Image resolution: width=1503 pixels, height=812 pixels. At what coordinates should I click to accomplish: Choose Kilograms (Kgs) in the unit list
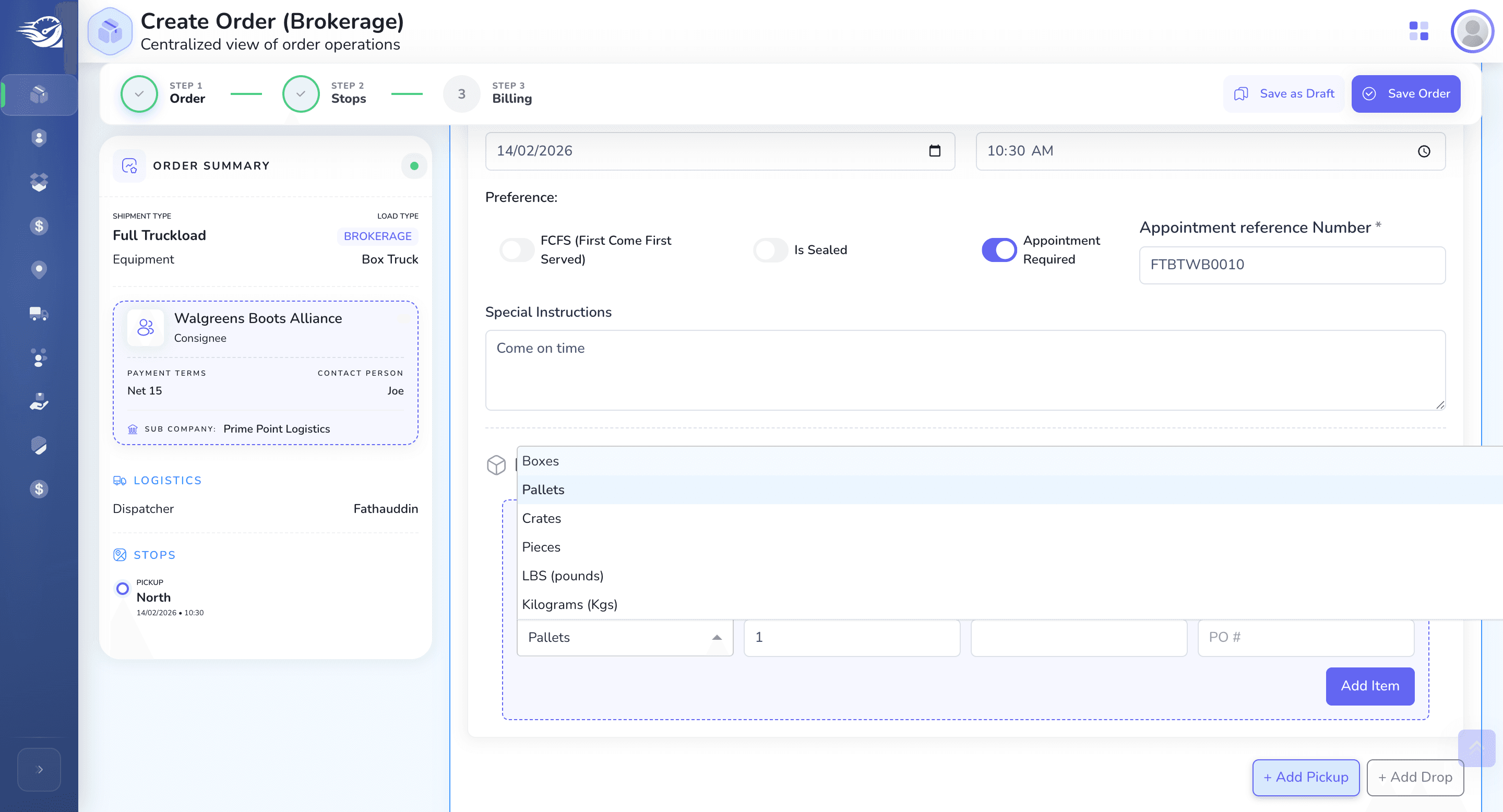pyautogui.click(x=1009, y=604)
